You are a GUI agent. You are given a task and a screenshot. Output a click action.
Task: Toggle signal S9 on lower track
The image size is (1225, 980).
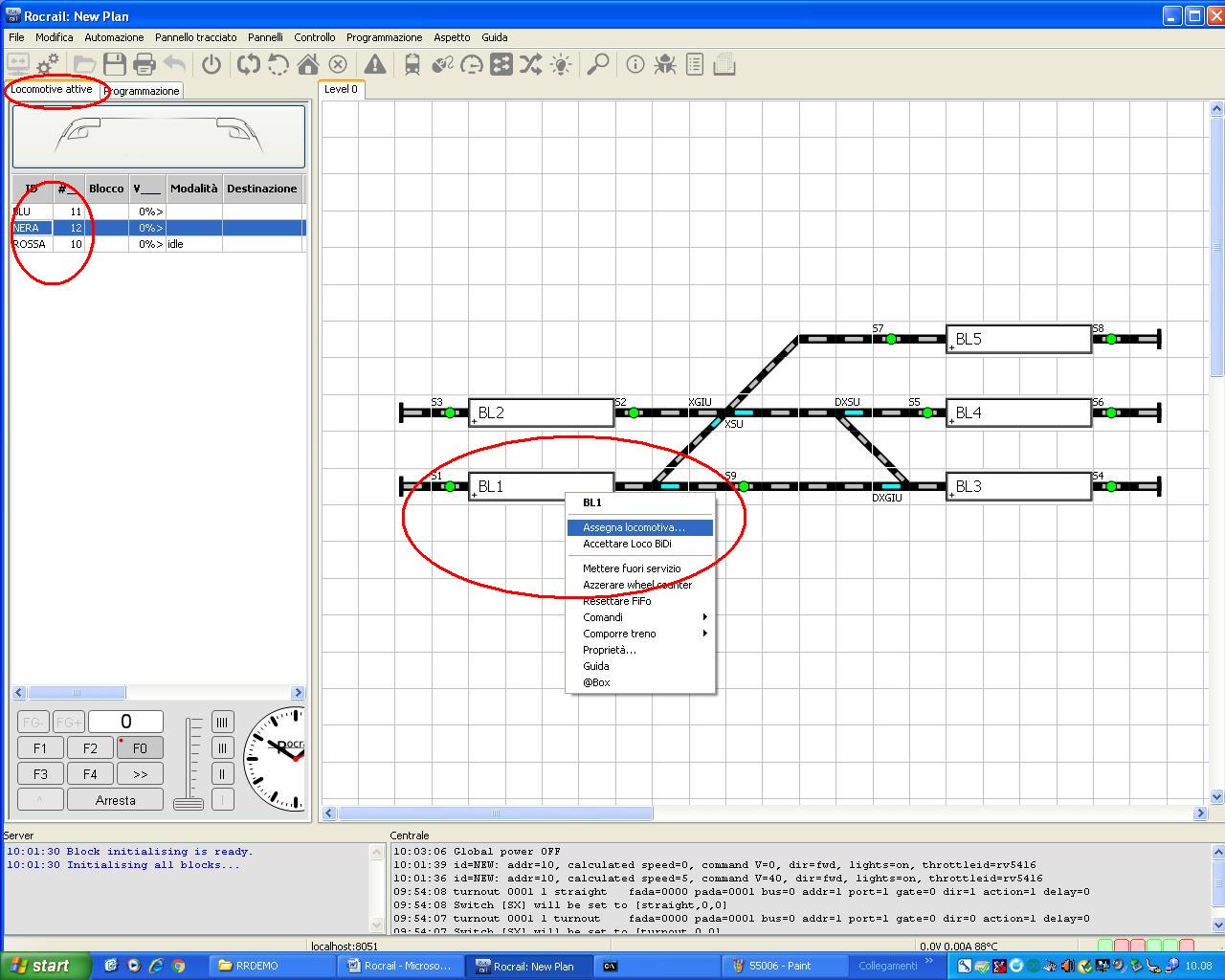744,486
